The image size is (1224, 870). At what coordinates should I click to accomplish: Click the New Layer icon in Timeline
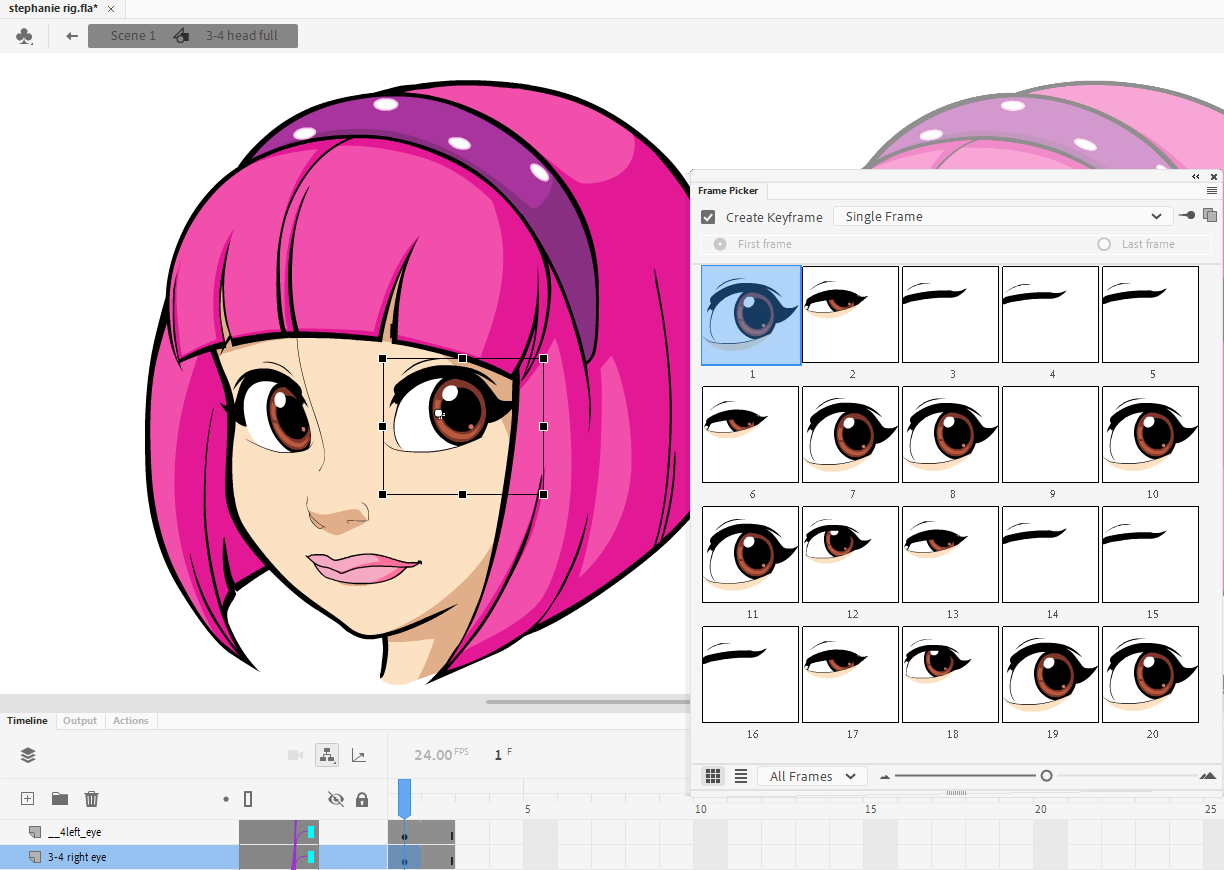[28, 799]
